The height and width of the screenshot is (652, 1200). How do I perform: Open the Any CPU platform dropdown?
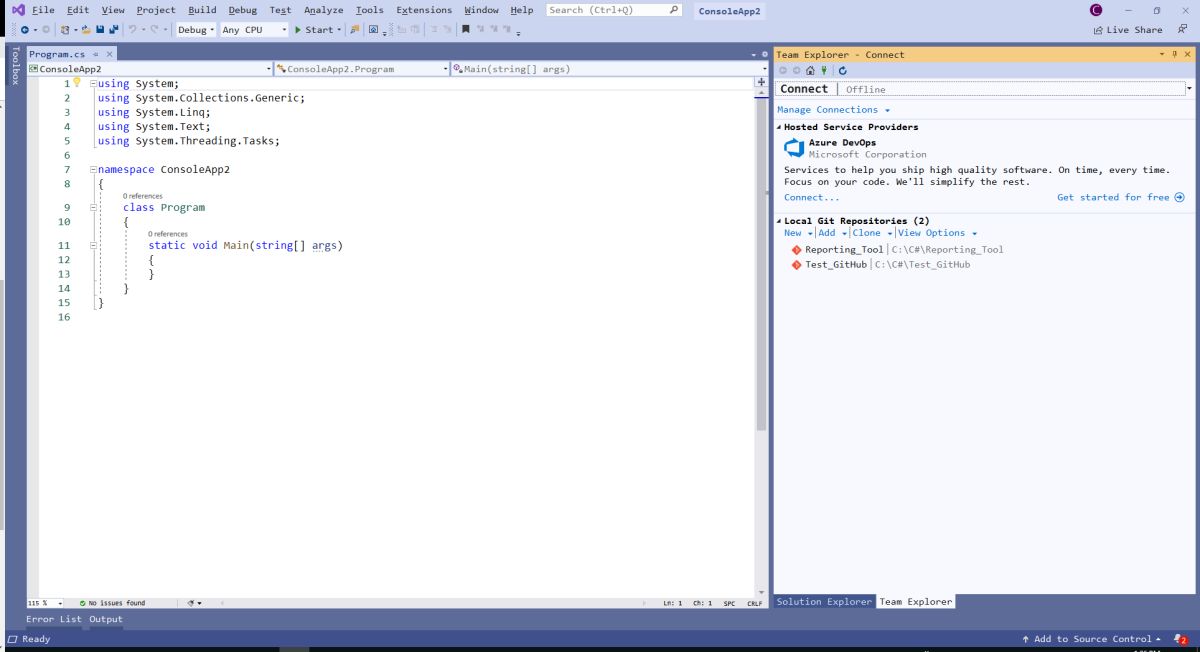click(x=254, y=30)
